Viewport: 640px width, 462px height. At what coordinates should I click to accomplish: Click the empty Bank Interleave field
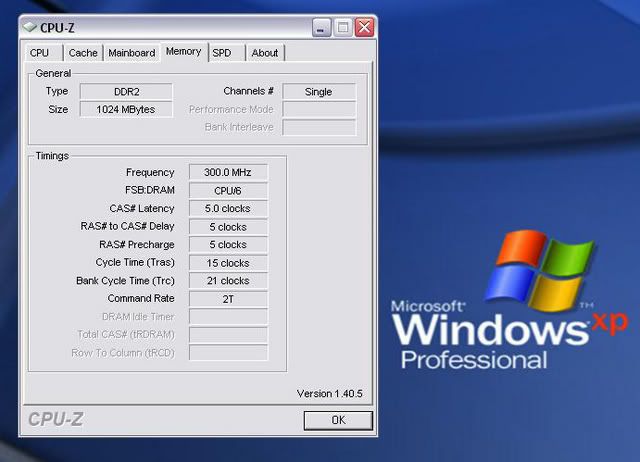click(x=319, y=127)
